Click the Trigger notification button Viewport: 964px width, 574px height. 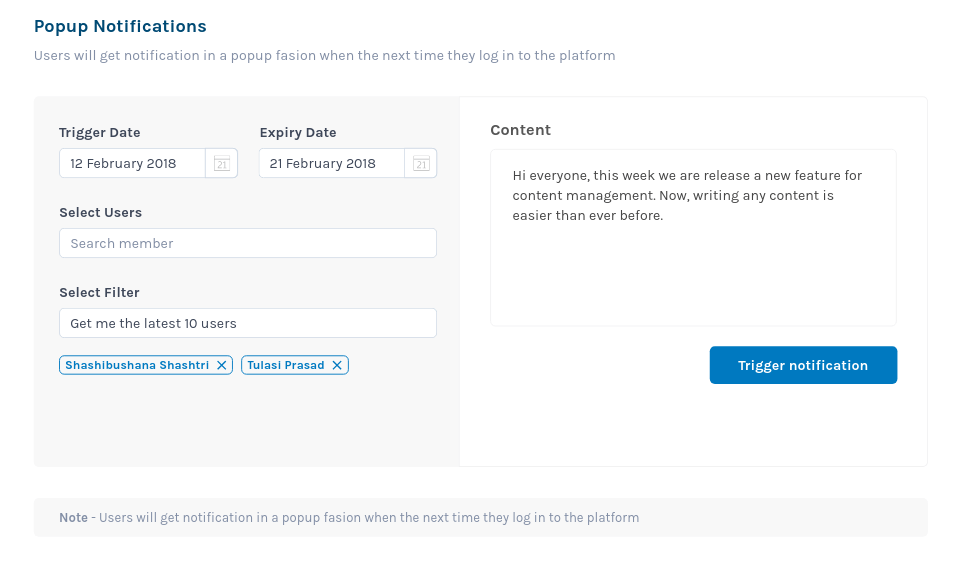(804, 365)
